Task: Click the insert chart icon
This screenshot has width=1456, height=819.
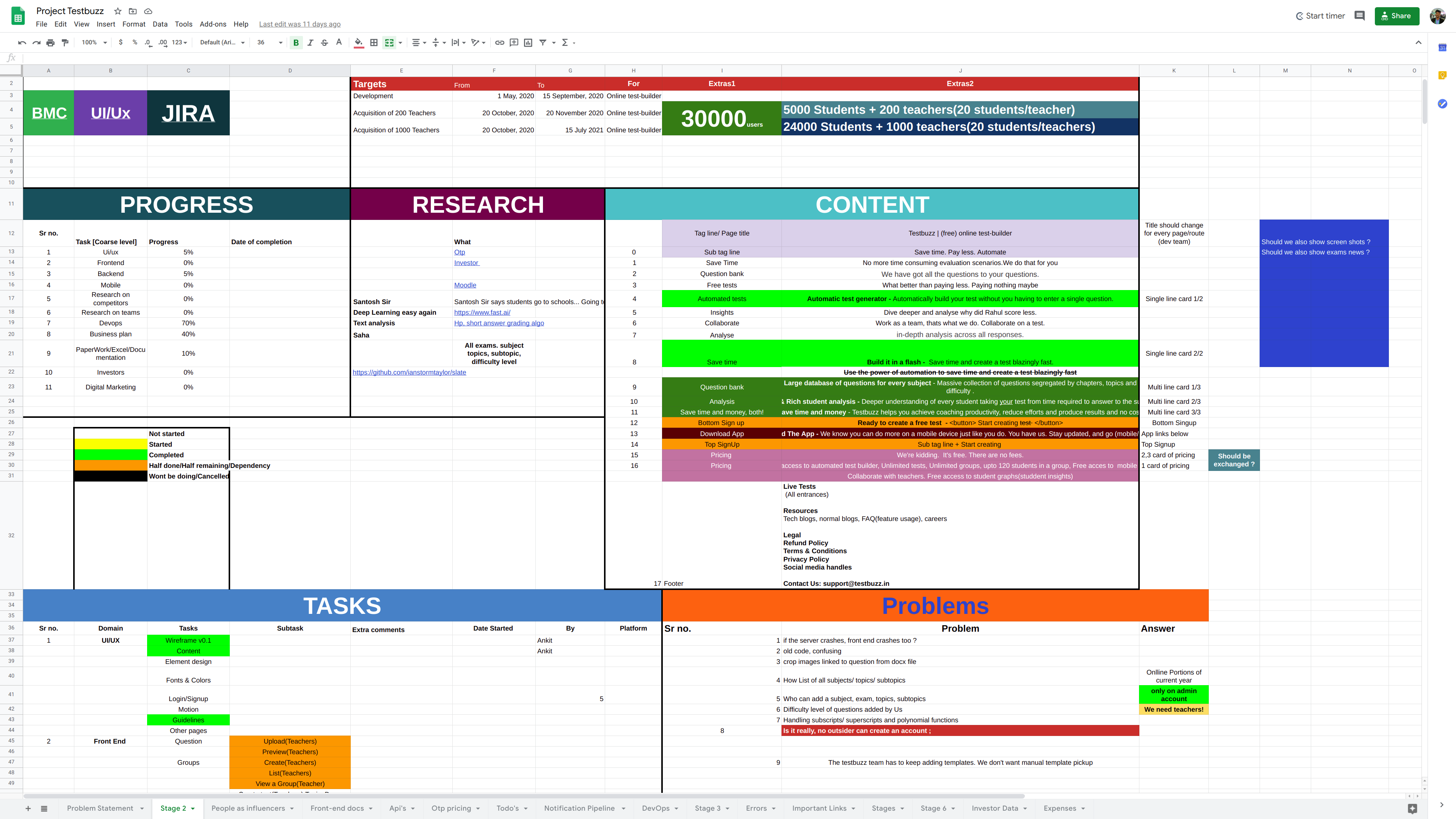Action: pyautogui.click(x=528, y=42)
